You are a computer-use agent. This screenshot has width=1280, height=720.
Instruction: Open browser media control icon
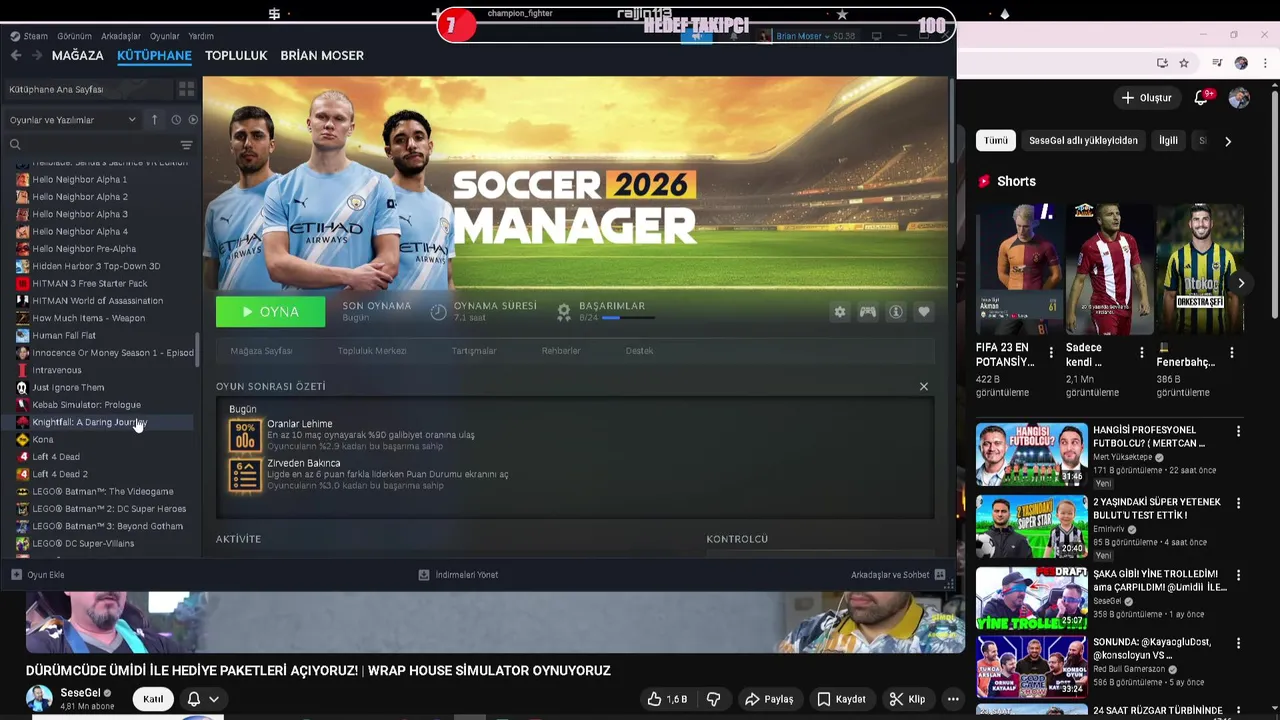[x=1217, y=63]
